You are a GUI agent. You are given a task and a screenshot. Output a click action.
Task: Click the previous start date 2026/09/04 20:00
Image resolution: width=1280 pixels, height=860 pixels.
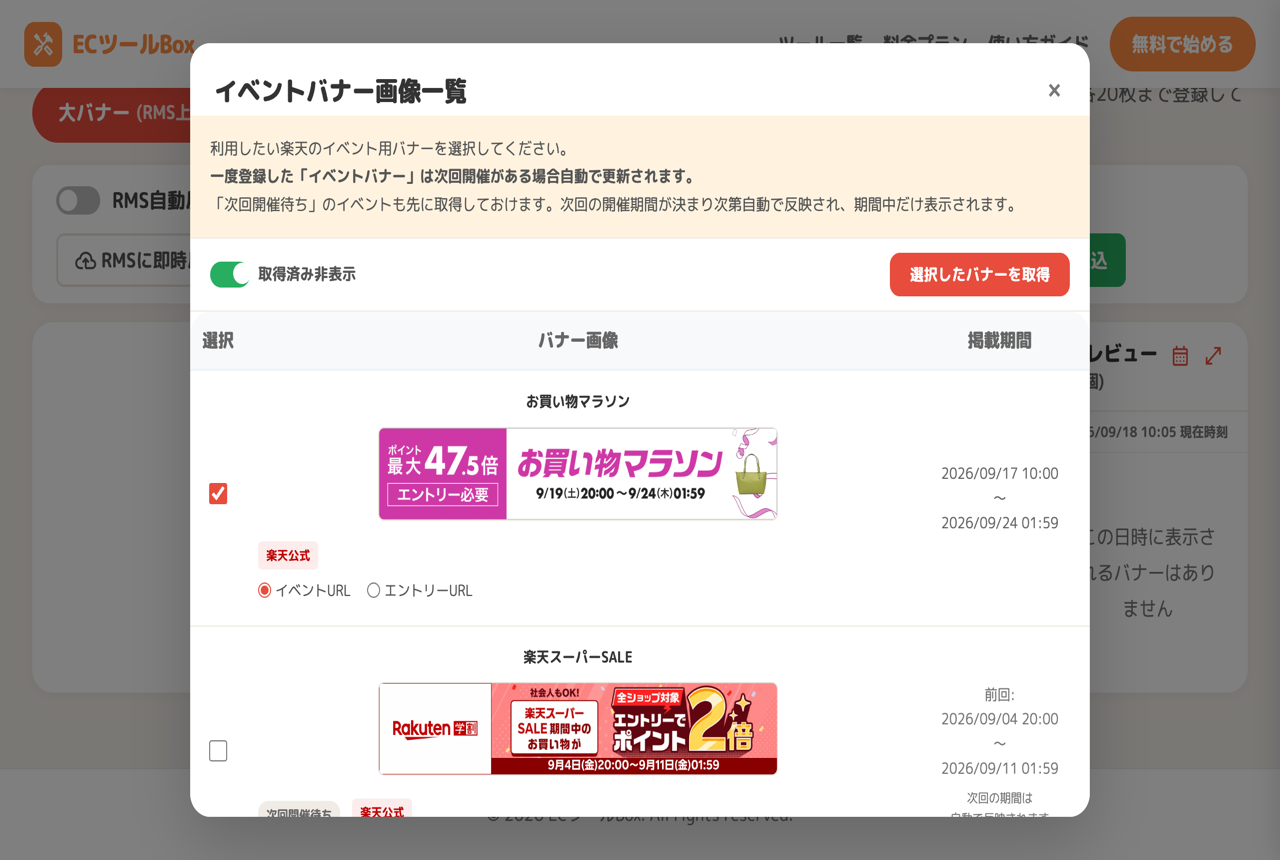pyautogui.click(x=999, y=718)
